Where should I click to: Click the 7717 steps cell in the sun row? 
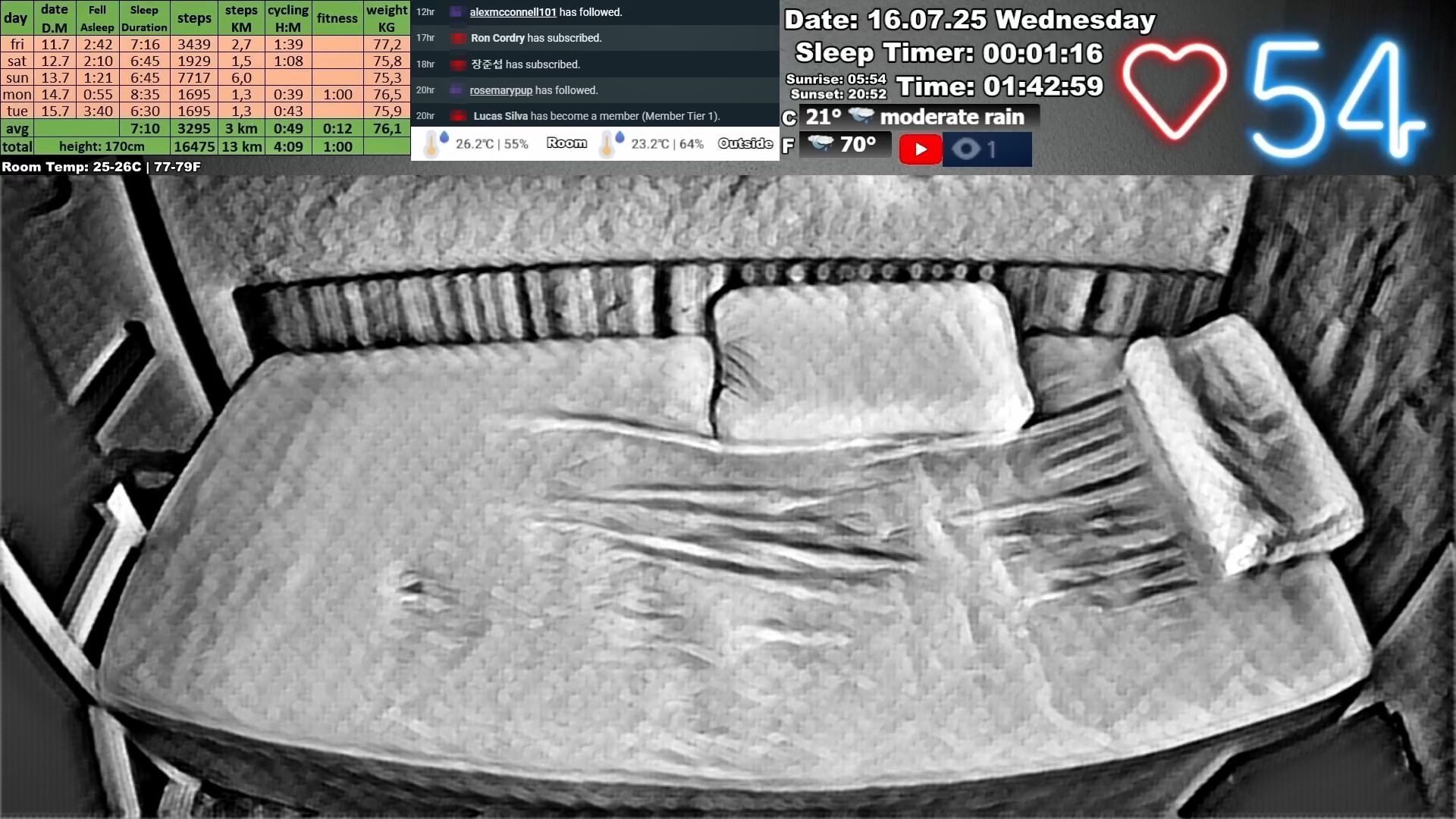pyautogui.click(x=194, y=78)
